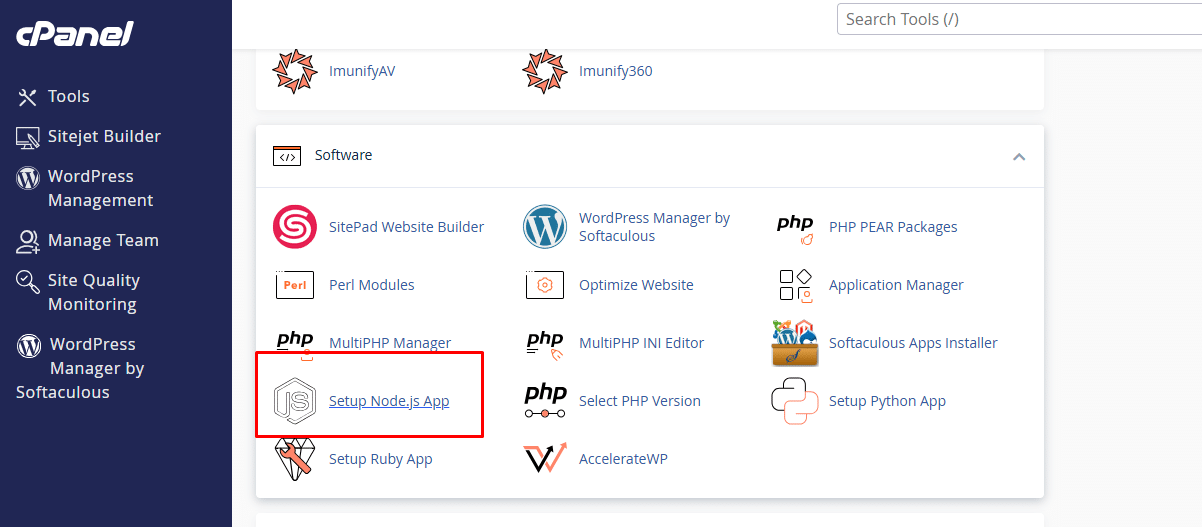
Task: Click the Node.js hexagon icon
Action: pos(294,401)
